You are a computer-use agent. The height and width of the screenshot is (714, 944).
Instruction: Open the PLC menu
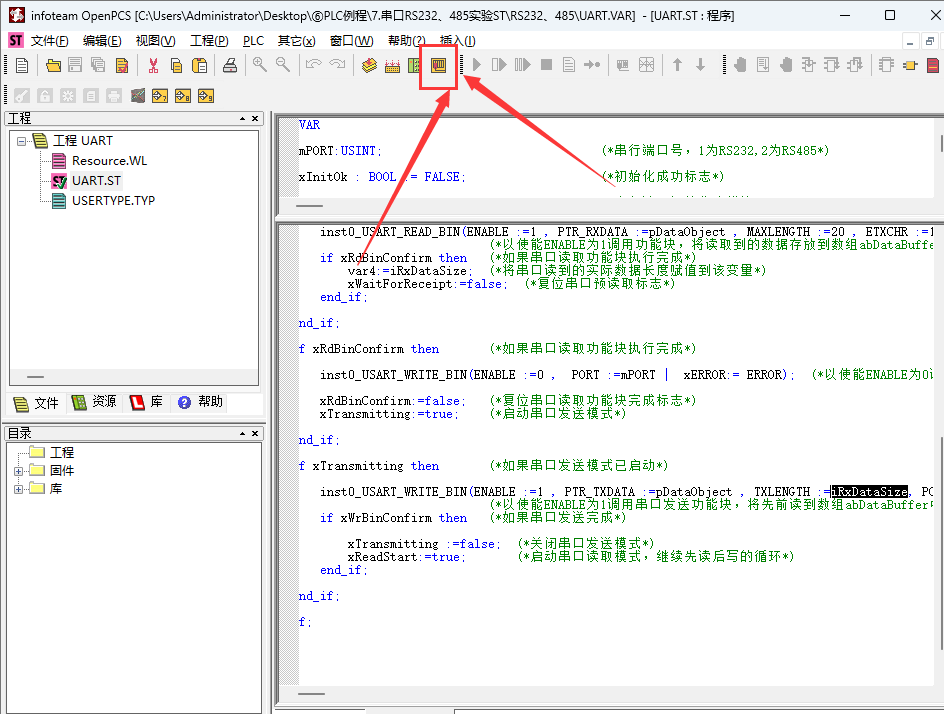tap(253, 41)
